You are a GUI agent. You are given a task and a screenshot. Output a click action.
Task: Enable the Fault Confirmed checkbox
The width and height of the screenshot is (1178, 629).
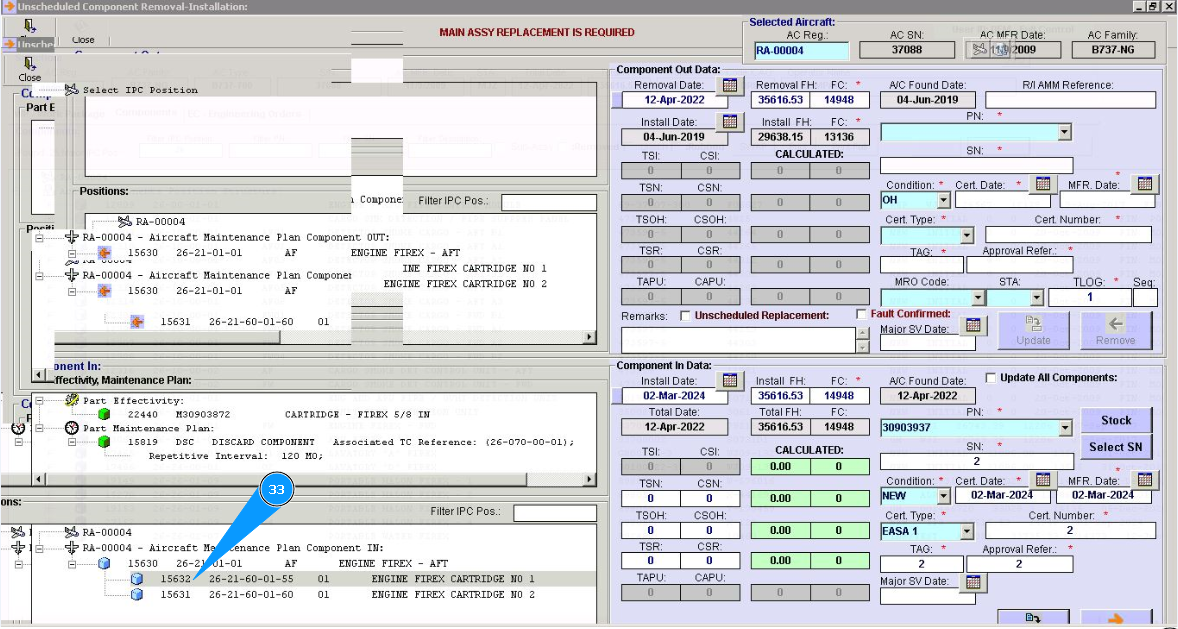click(862, 314)
